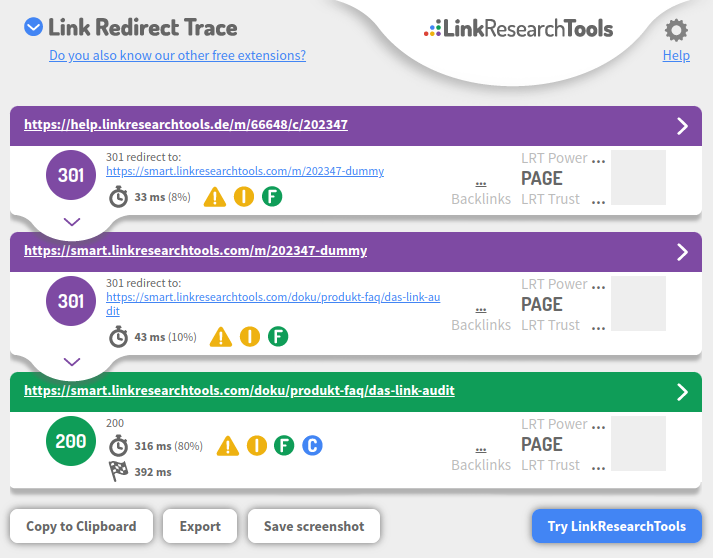The width and height of the screenshot is (713, 558).
Task: Click LRT Trust label in 200 hop
Action: point(550,465)
